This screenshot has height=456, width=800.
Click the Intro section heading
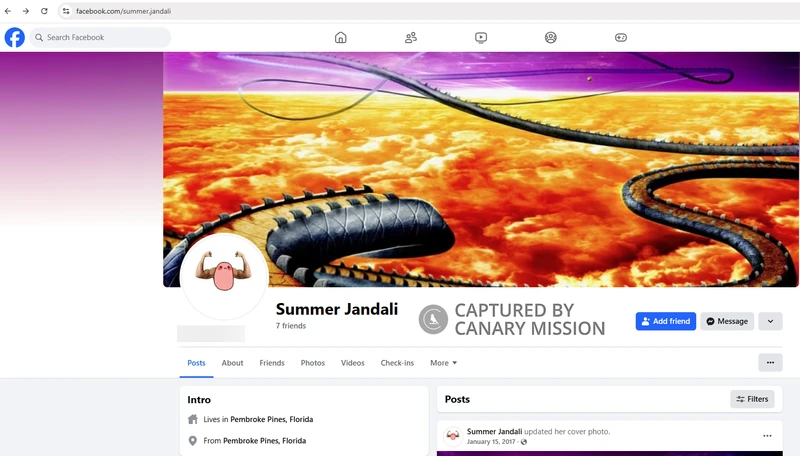199,400
